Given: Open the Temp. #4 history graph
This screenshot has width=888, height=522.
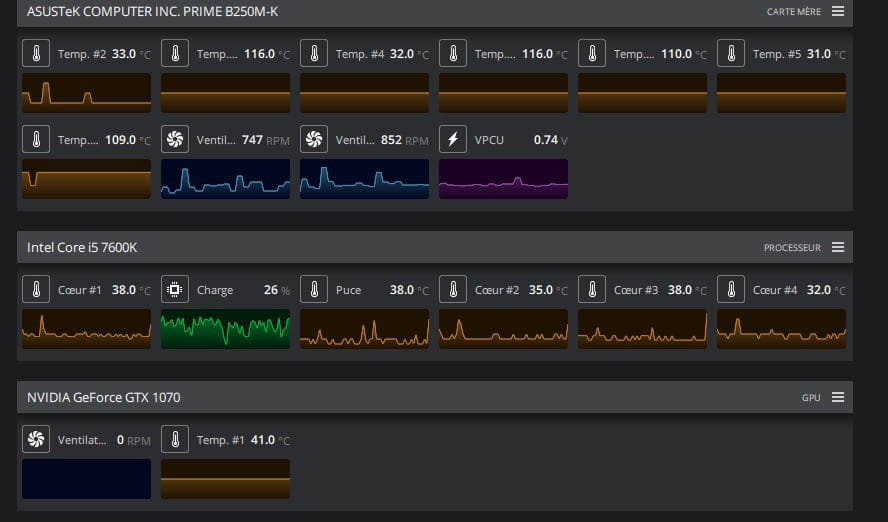Looking at the screenshot, I should click(x=365, y=93).
